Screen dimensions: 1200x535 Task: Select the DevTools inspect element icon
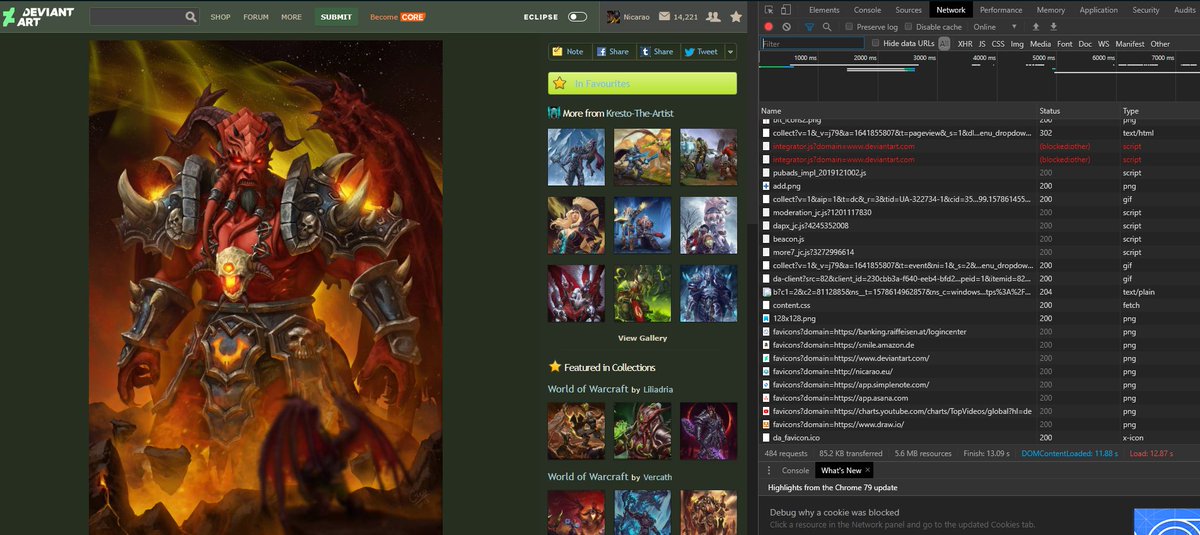pyautogui.click(x=769, y=10)
